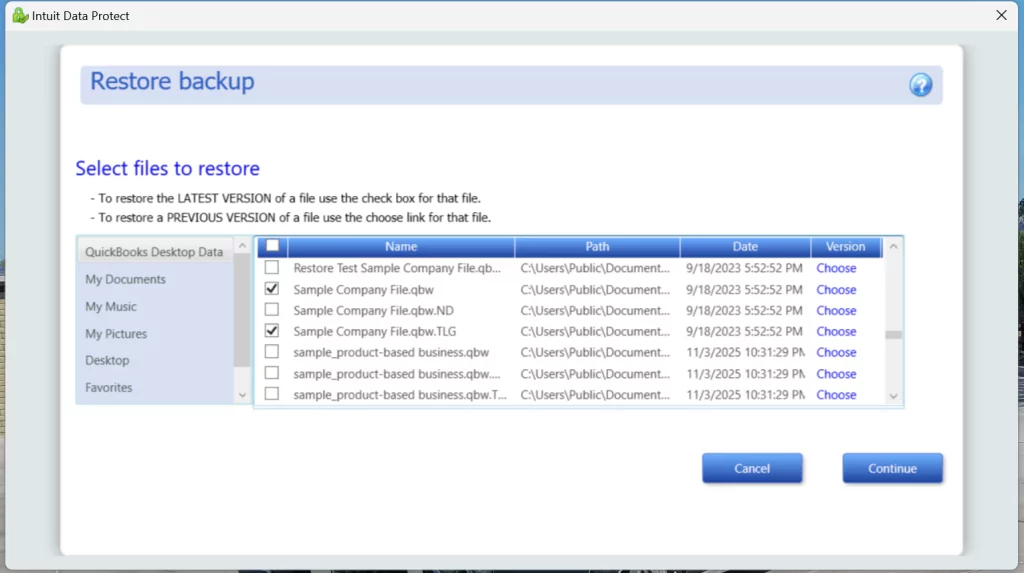The image size is (1024, 573).
Task: Click the file list scrollbar thumb
Action: pyautogui.click(x=893, y=335)
